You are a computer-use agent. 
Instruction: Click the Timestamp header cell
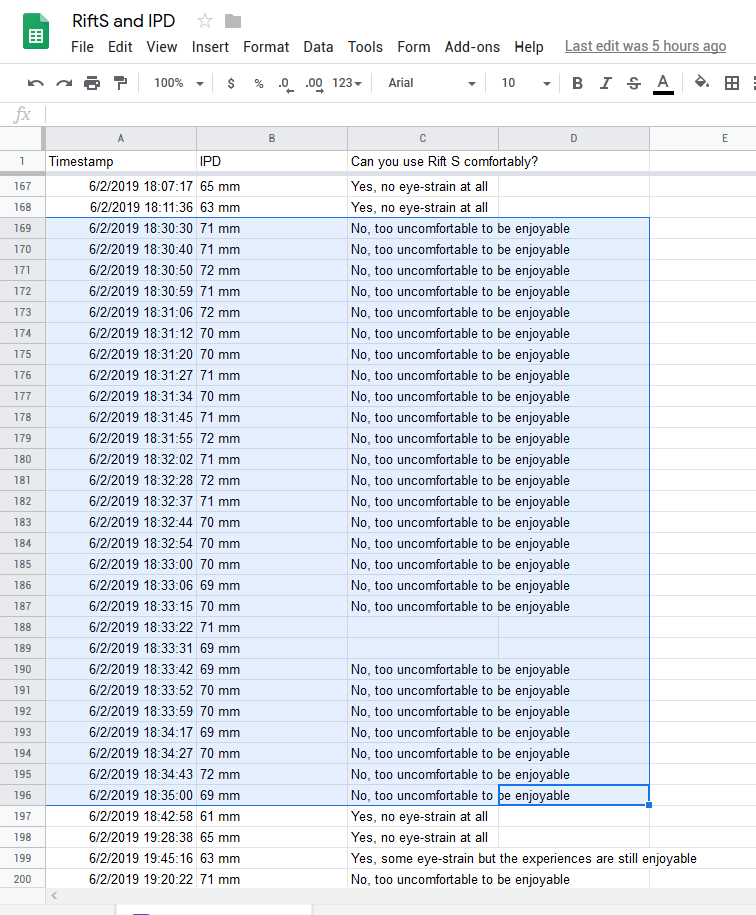click(121, 161)
